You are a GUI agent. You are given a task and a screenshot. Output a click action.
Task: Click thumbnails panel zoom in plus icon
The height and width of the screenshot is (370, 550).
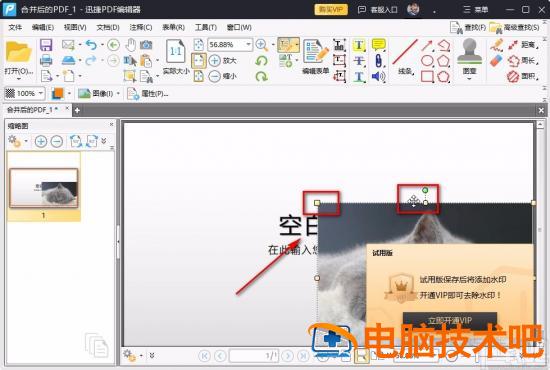41,141
